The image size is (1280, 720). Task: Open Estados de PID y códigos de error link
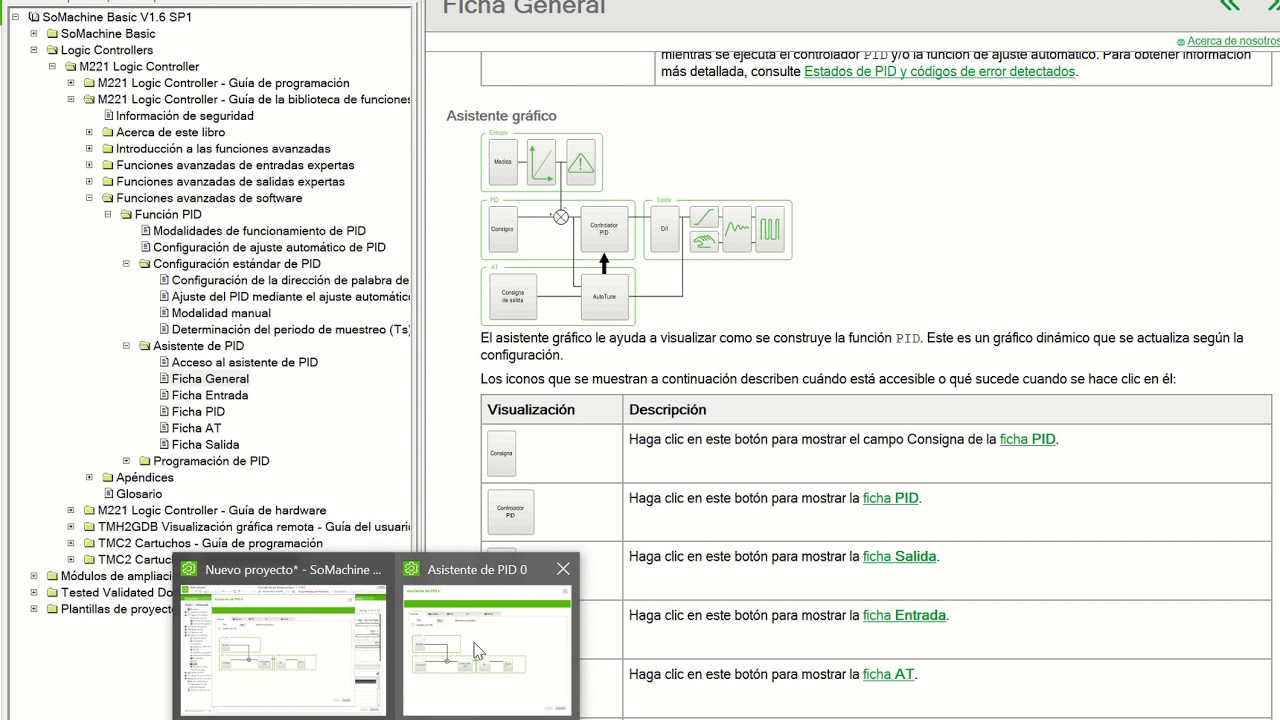pos(939,72)
